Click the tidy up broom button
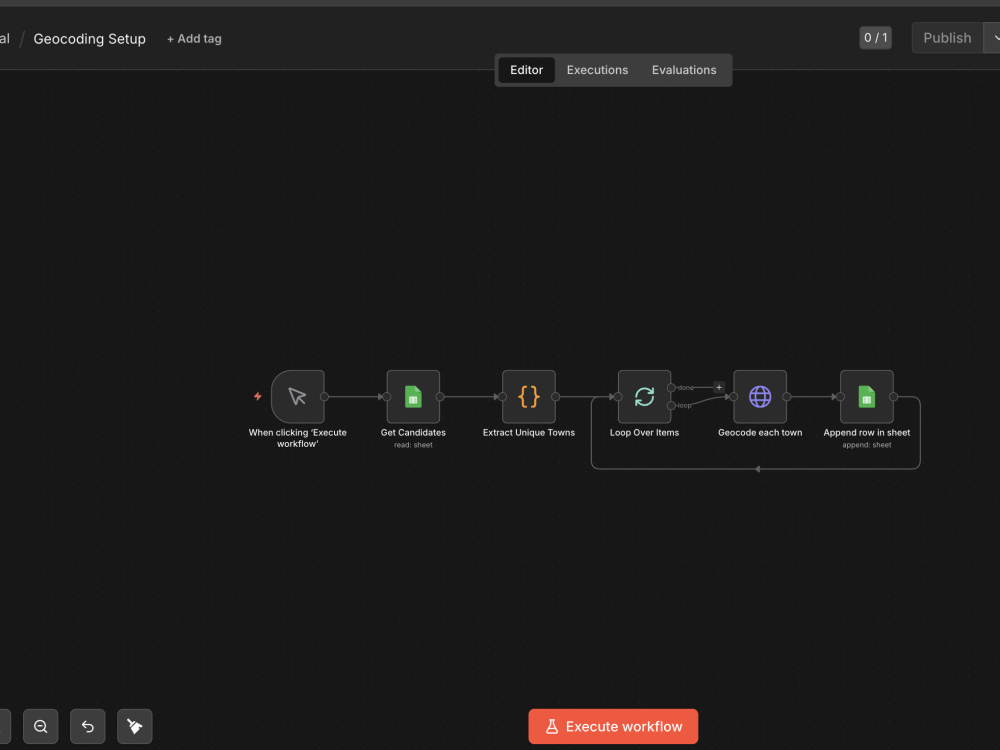The width and height of the screenshot is (1000, 750). [135, 726]
